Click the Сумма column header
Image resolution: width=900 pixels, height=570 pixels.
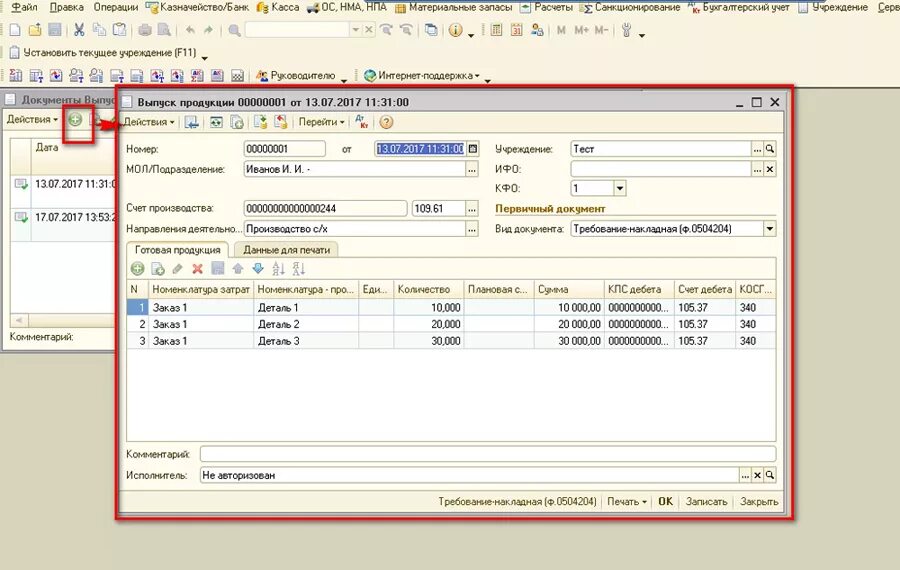click(x=569, y=289)
